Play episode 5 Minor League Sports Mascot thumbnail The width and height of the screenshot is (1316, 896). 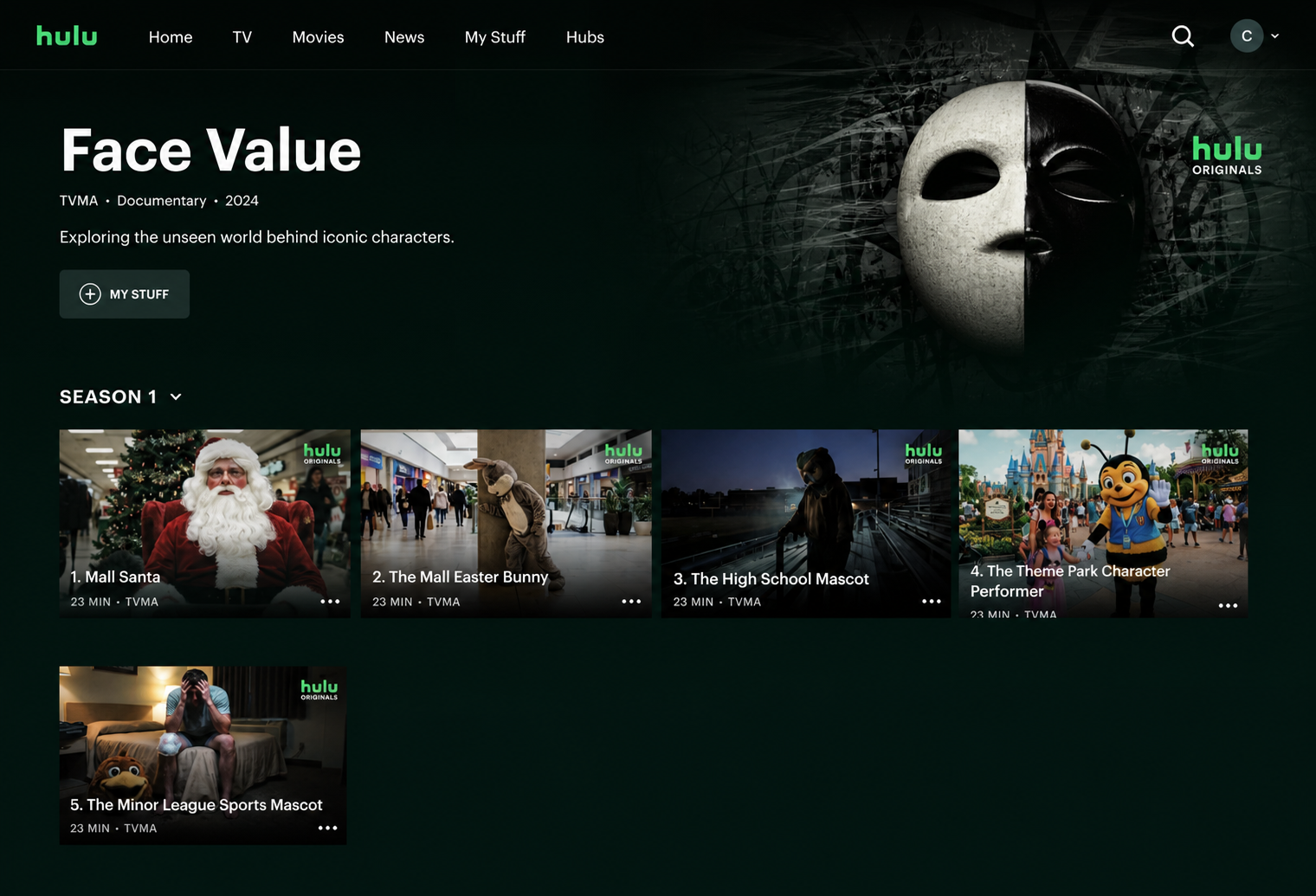[203, 755]
